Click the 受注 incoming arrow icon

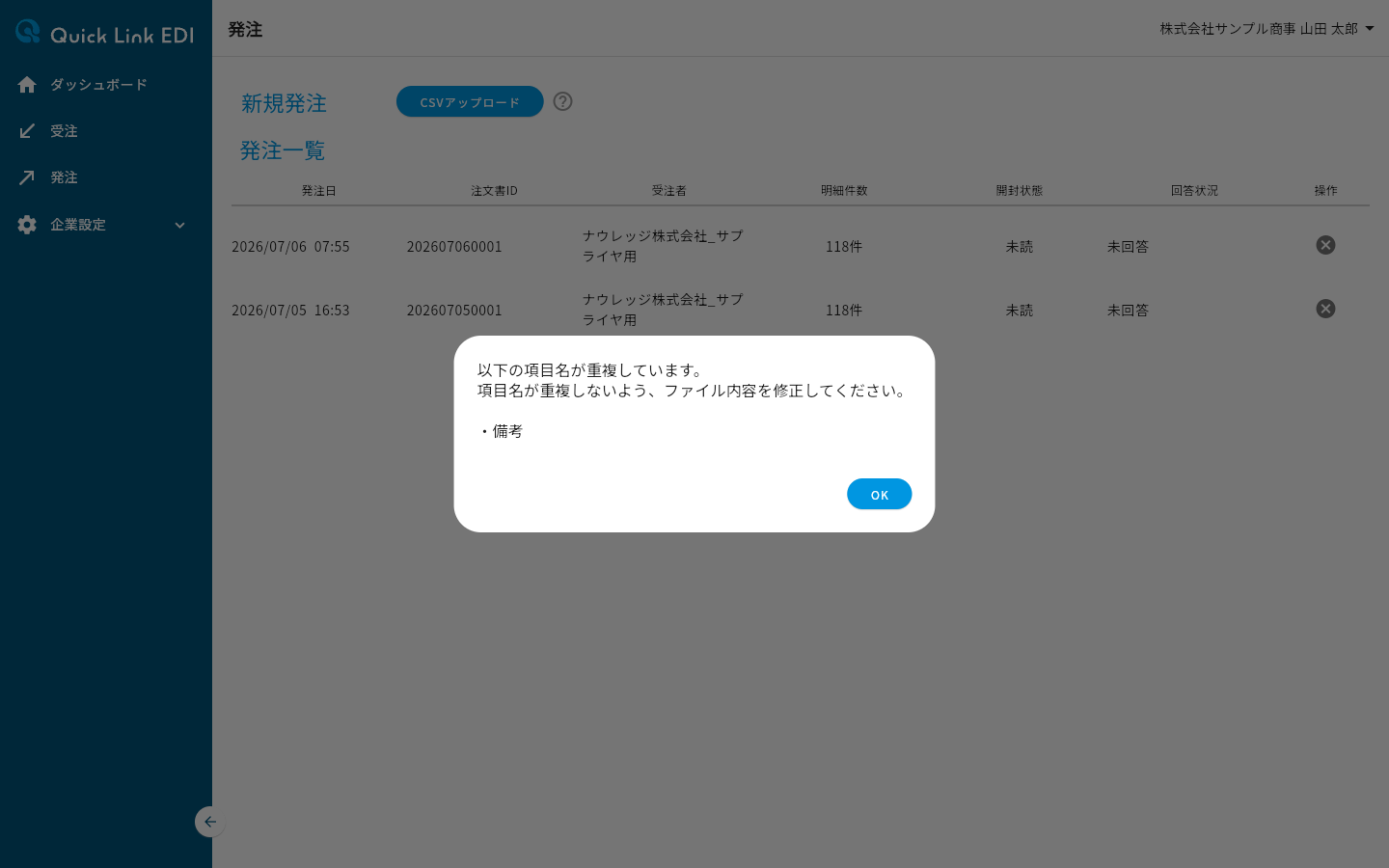[x=27, y=131]
